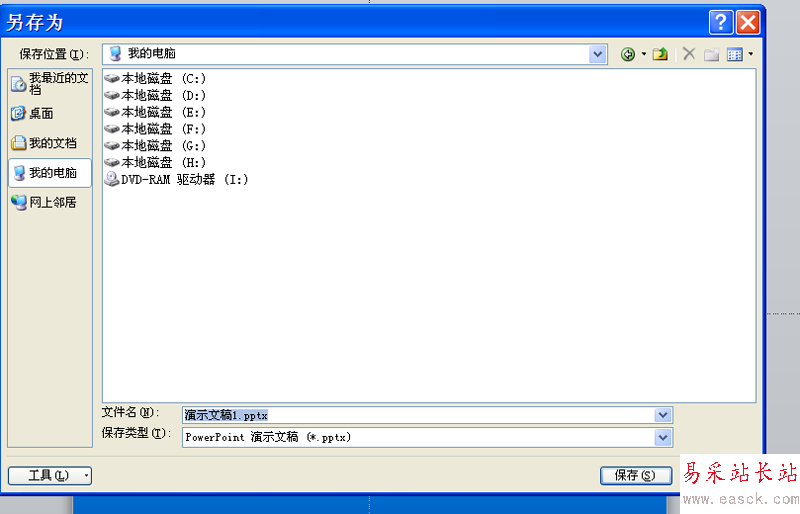This screenshot has width=800, height=514.
Task: Select DVD-RAM 驱动器 (I:)
Action: point(176,180)
